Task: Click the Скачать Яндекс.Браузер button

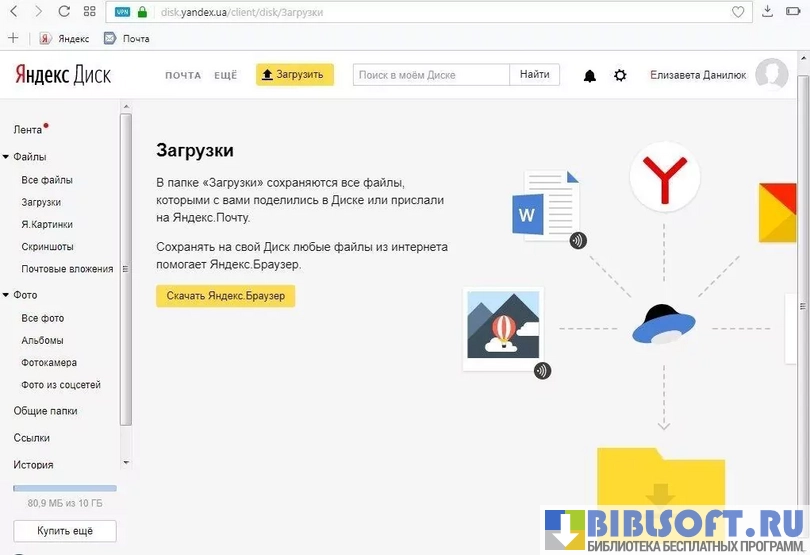Action: coord(226,296)
